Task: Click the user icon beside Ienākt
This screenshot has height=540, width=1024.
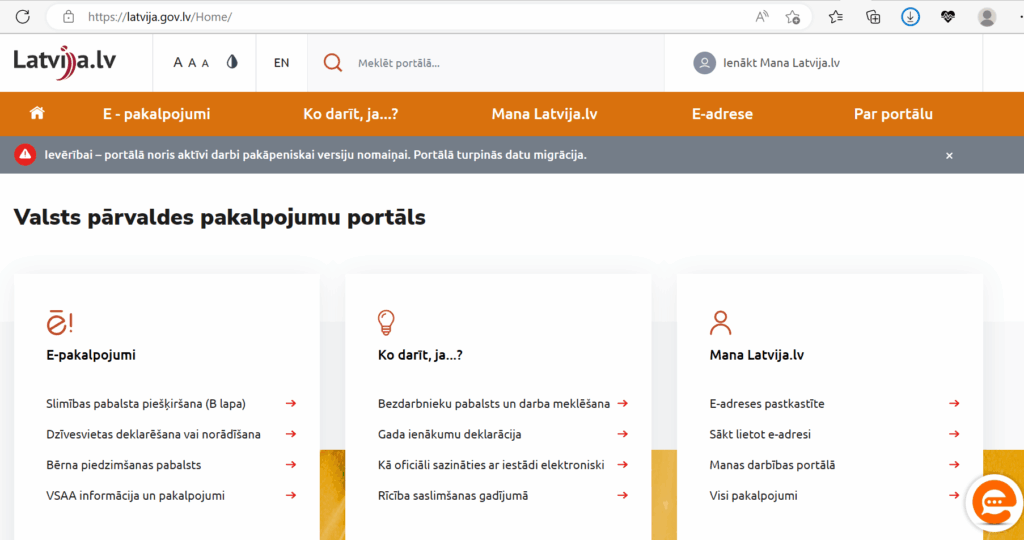Action: coord(704,63)
